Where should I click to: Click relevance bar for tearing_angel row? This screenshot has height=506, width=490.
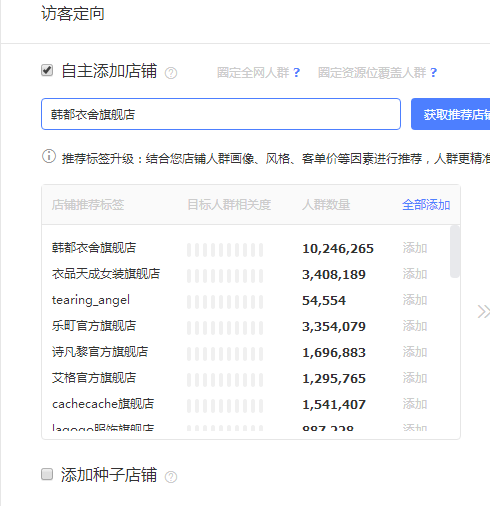pyautogui.click(x=225, y=302)
